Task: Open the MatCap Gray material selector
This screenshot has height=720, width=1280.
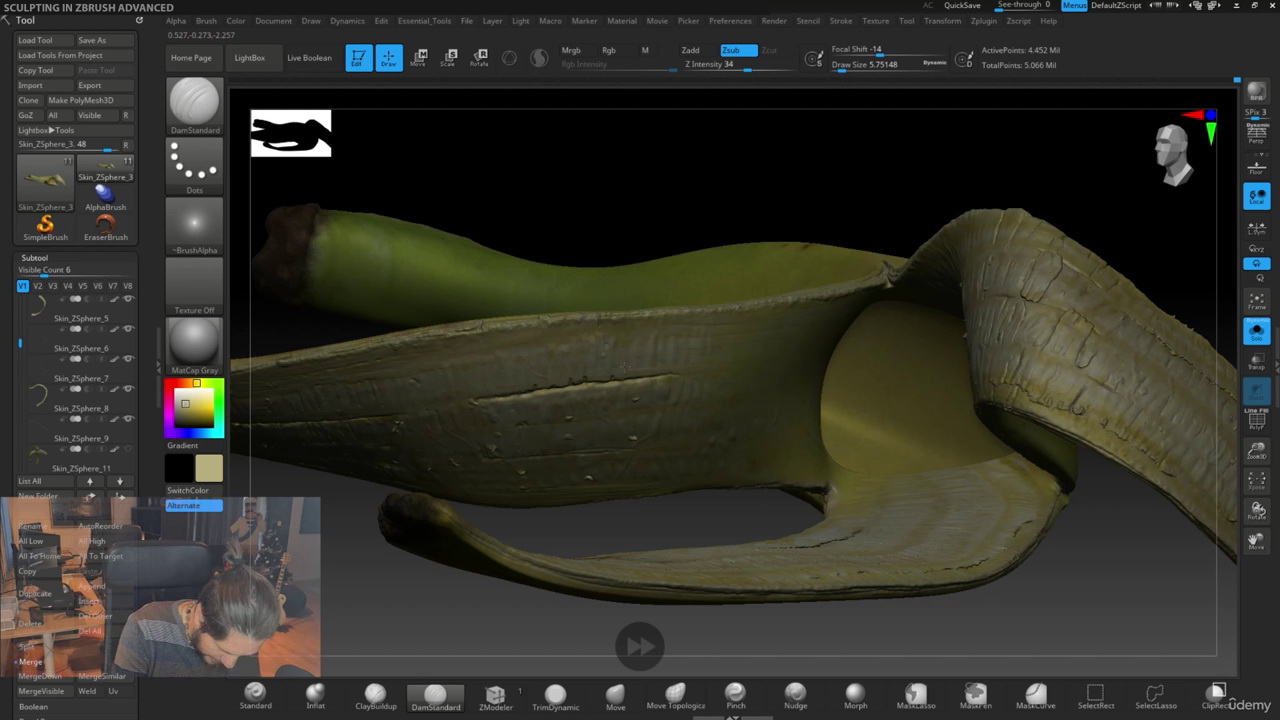Action: [194, 346]
